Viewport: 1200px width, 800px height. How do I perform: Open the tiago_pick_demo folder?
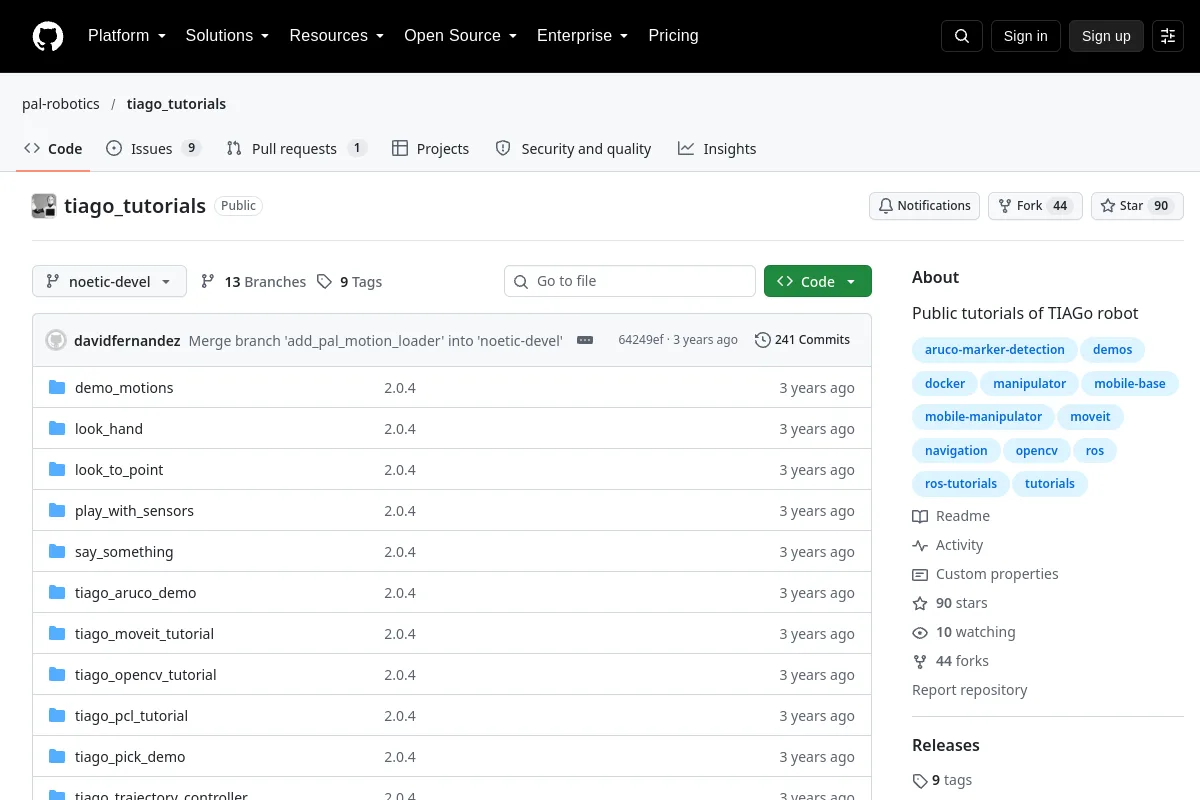pyautogui.click(x=130, y=757)
